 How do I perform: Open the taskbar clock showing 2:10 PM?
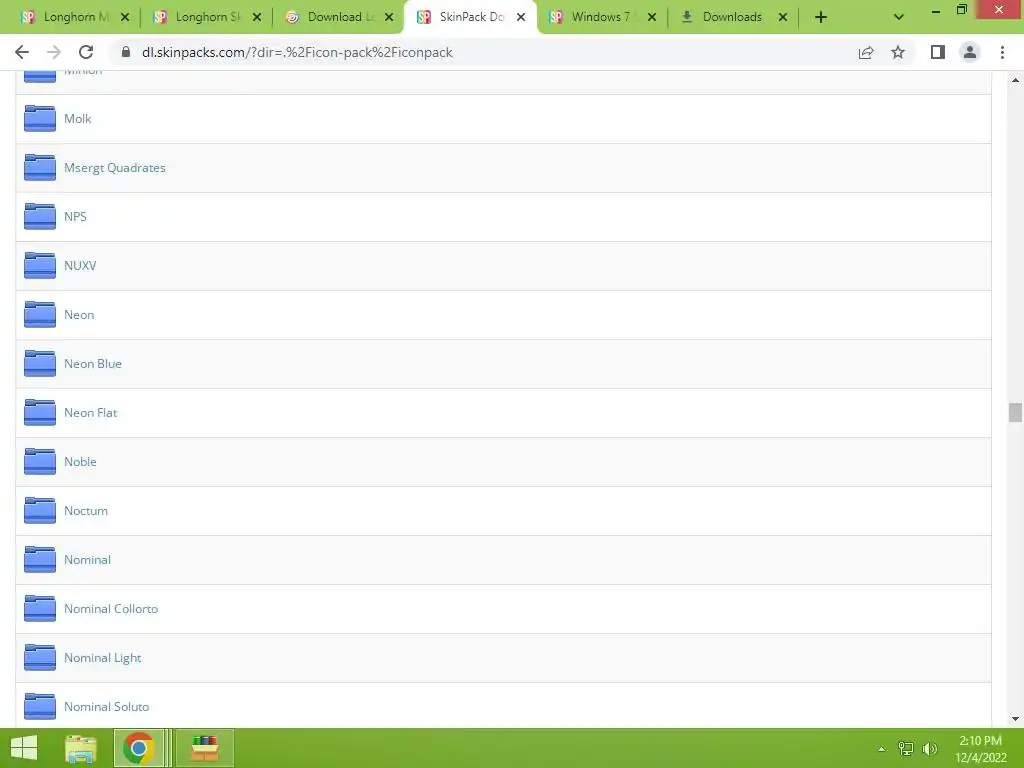pyautogui.click(x=981, y=749)
